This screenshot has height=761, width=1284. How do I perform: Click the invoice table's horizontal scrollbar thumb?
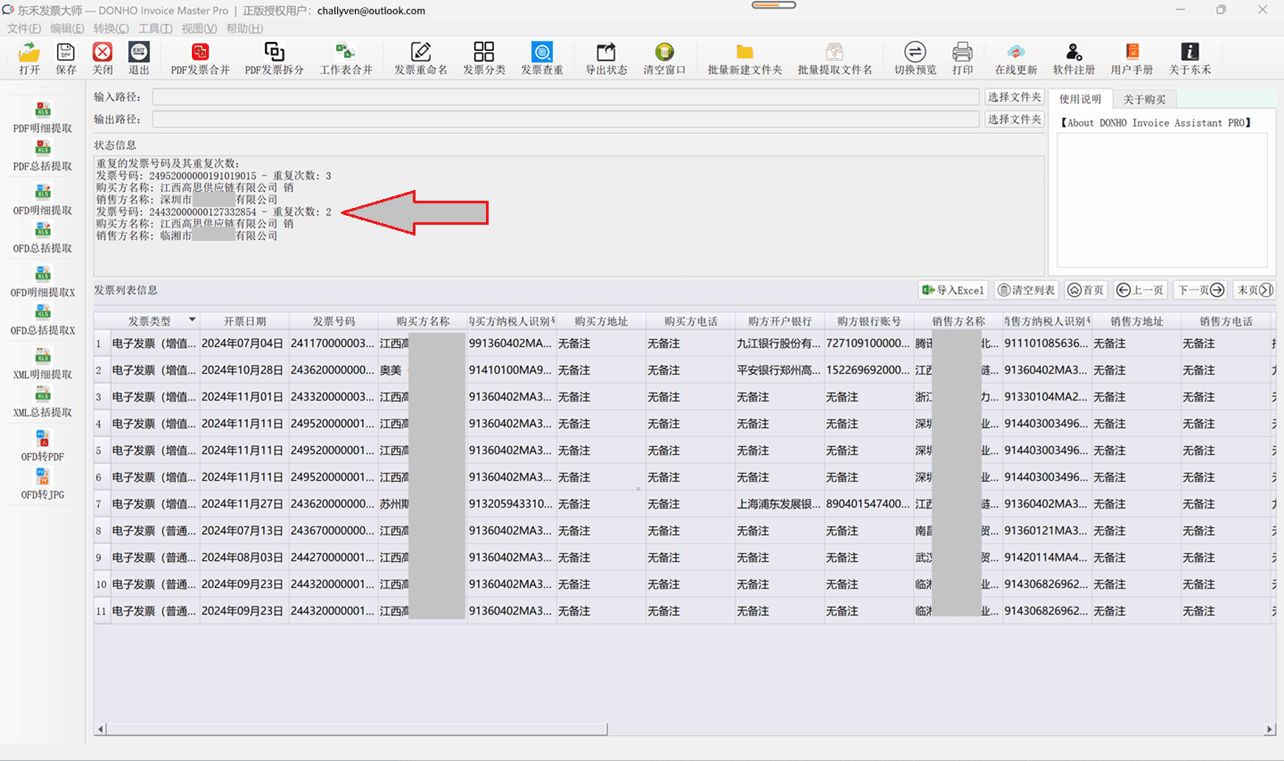click(x=357, y=729)
